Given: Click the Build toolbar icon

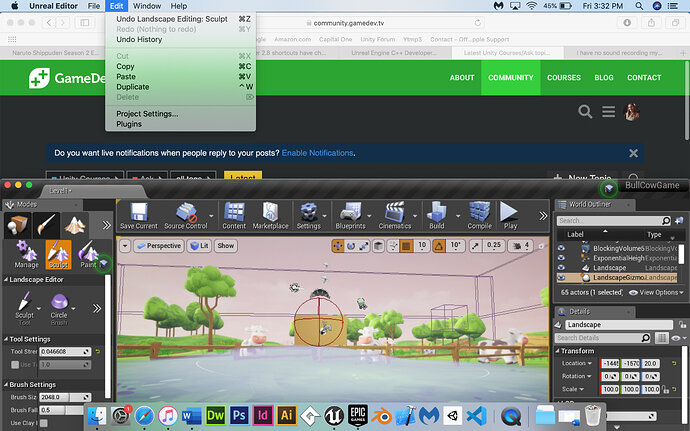Looking at the screenshot, I should 437,216.
